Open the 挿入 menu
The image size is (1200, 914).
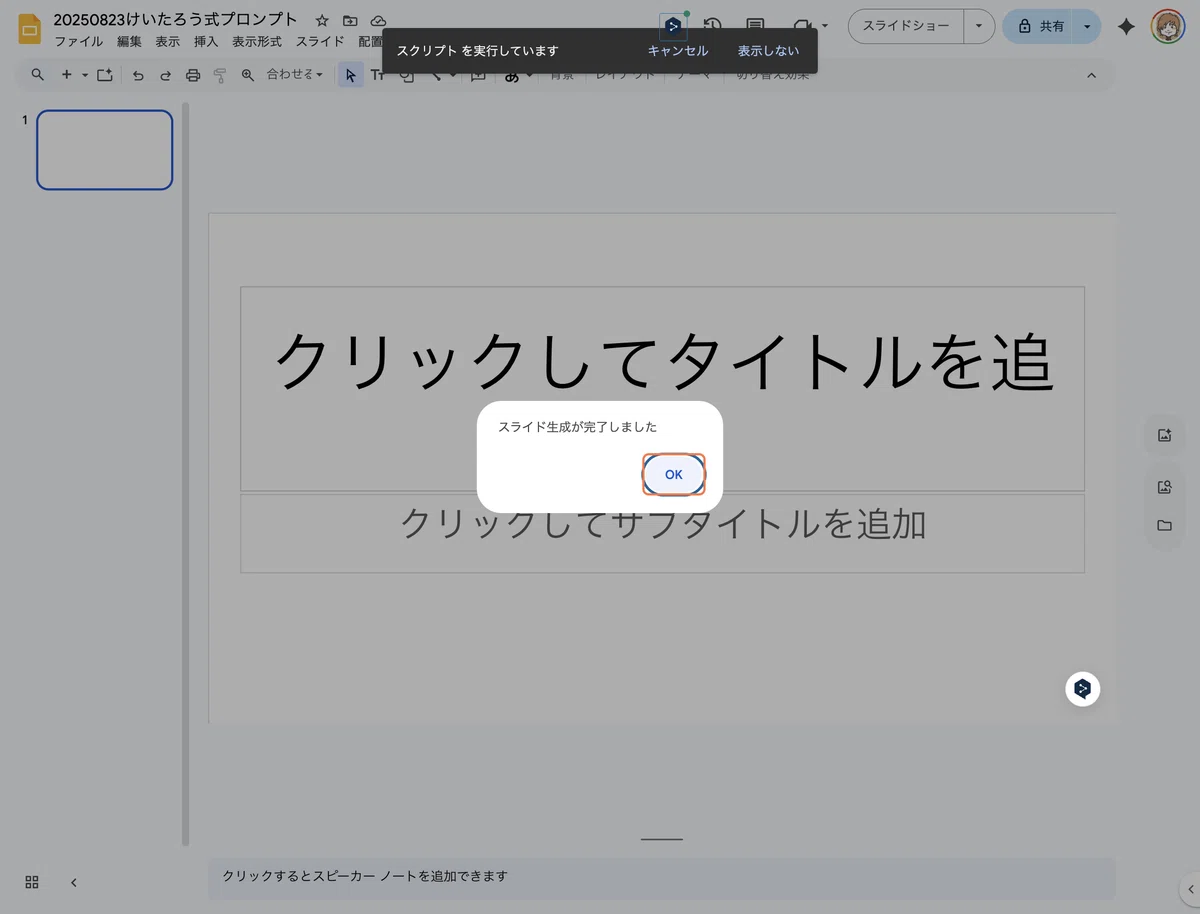click(x=206, y=42)
